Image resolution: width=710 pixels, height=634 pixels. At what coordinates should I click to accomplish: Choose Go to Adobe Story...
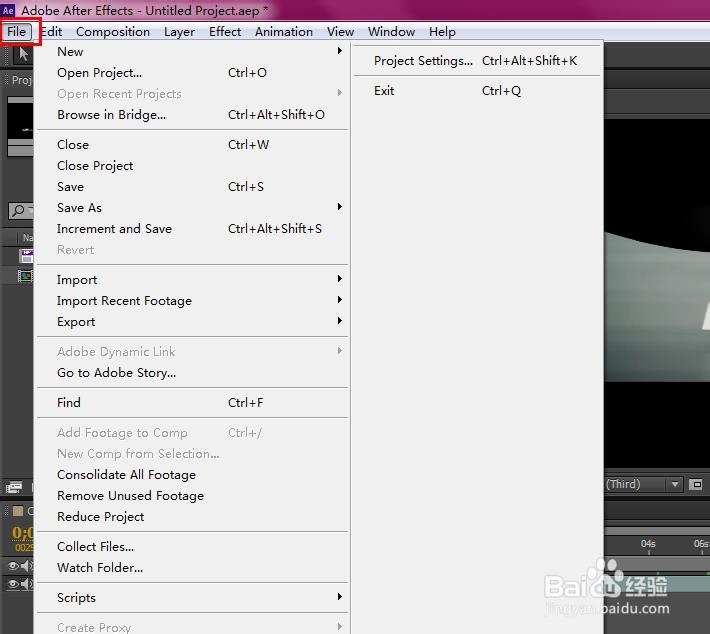[192, 373]
